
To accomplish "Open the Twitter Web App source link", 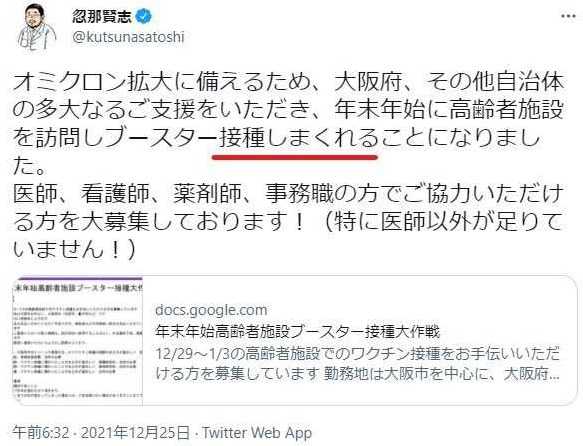I will pos(257,433).
